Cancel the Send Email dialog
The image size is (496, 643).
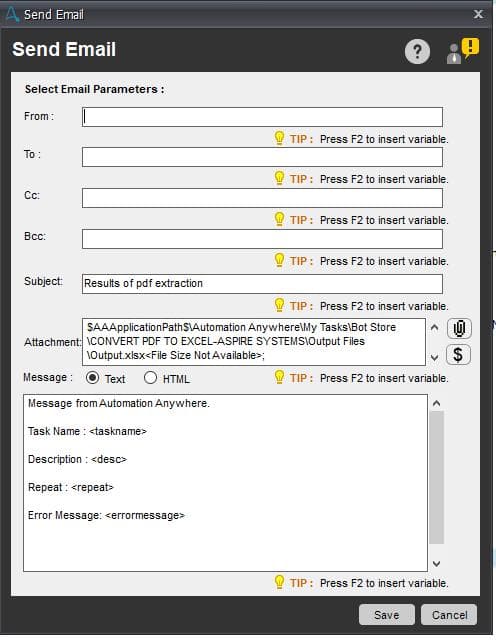point(449,614)
